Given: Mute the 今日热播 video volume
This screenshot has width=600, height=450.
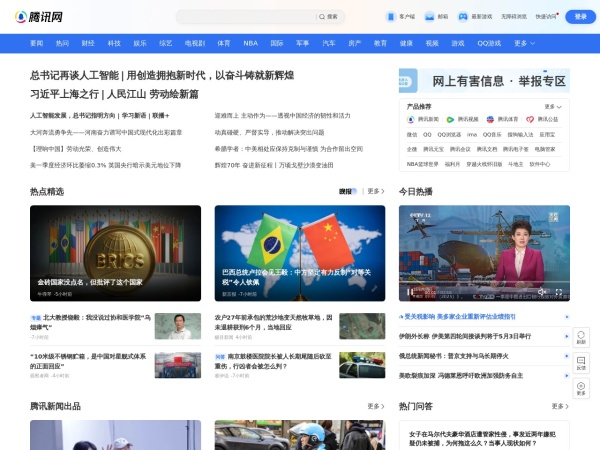Looking at the screenshot, I should [x=541, y=292].
